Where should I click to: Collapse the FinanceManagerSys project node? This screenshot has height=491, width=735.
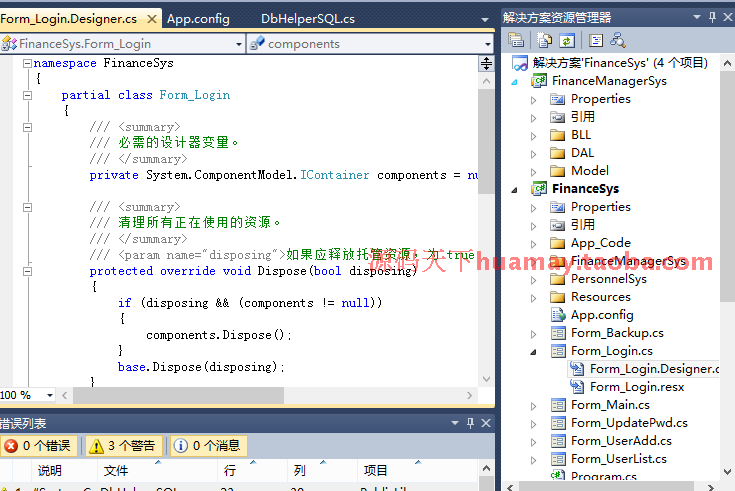[x=514, y=82]
